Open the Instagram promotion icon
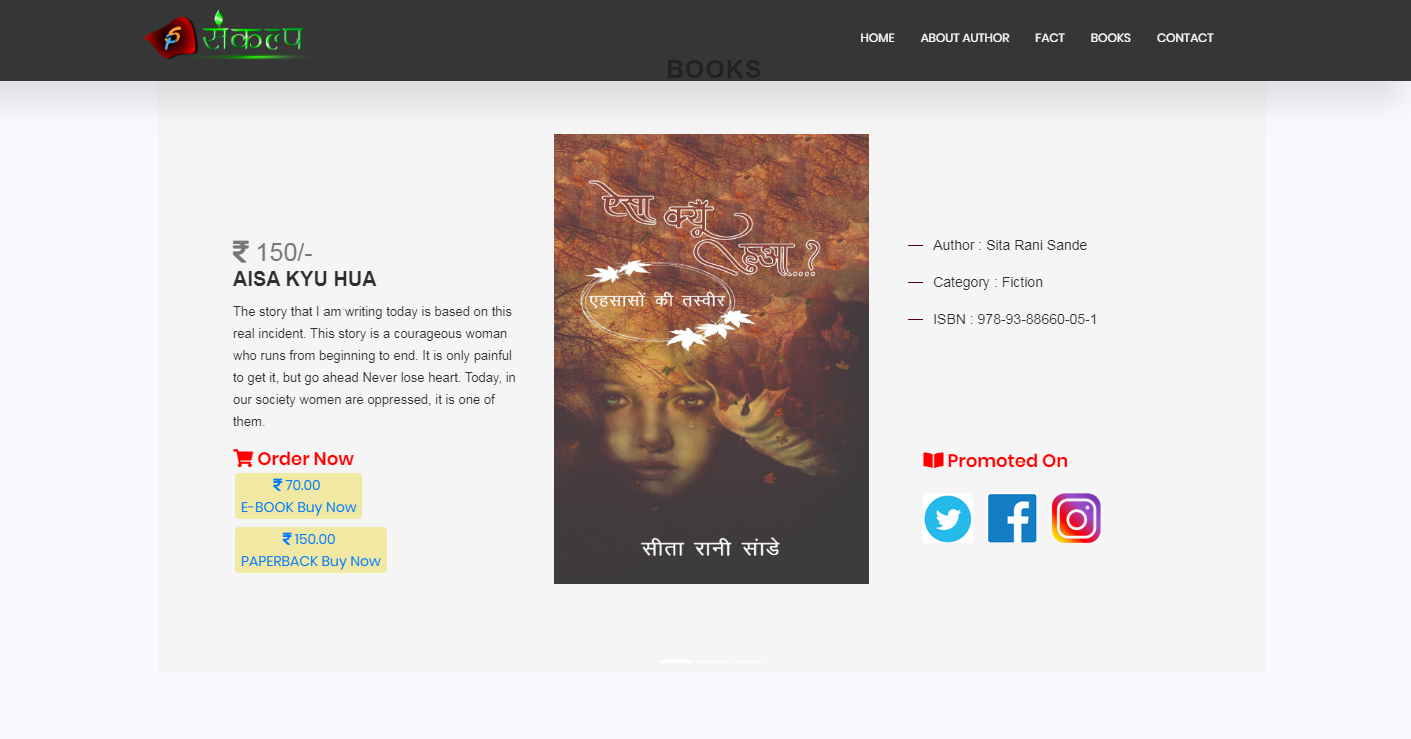The height and width of the screenshot is (739, 1411). point(1076,518)
